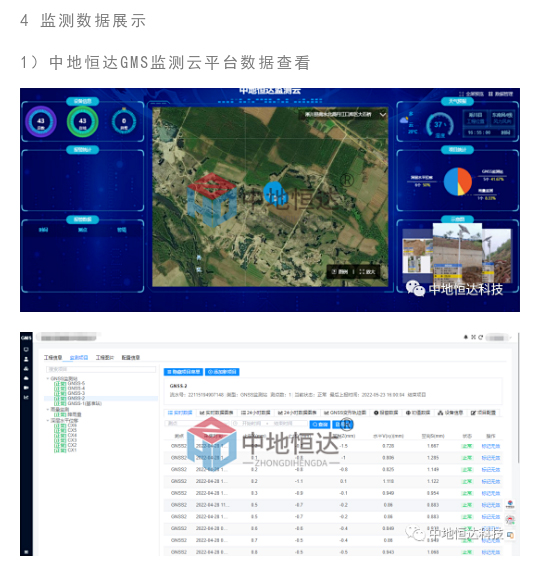Click the green online devices gauge showing 43
Image resolution: width=540 pixels, height=577 pixels.
pyautogui.click(x=82, y=121)
